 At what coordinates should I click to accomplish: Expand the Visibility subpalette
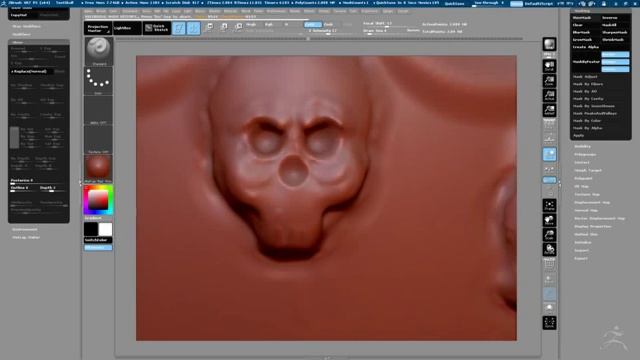pos(582,146)
